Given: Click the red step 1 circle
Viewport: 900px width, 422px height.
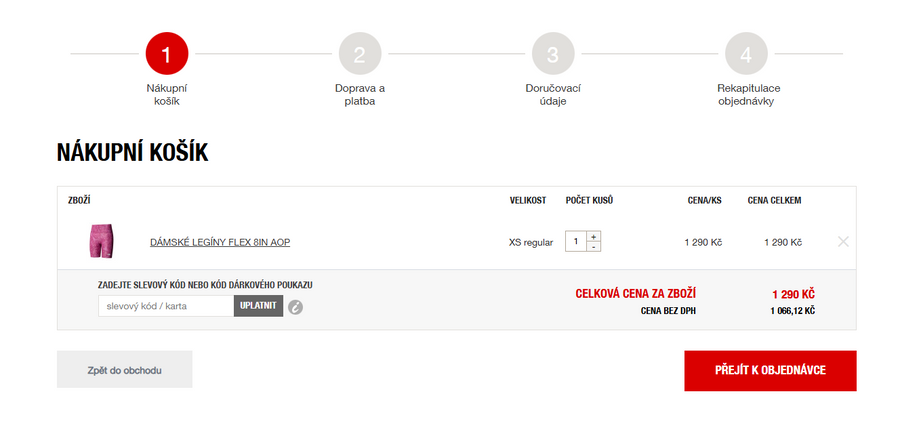Looking at the screenshot, I should [x=166, y=54].
